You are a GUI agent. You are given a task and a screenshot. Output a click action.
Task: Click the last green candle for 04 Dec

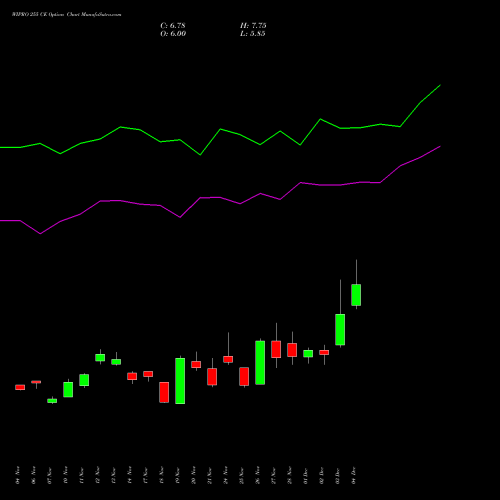356,295
